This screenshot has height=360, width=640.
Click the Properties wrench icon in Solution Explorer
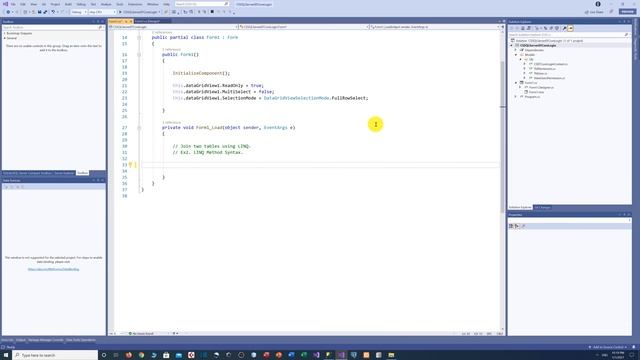(564, 28)
